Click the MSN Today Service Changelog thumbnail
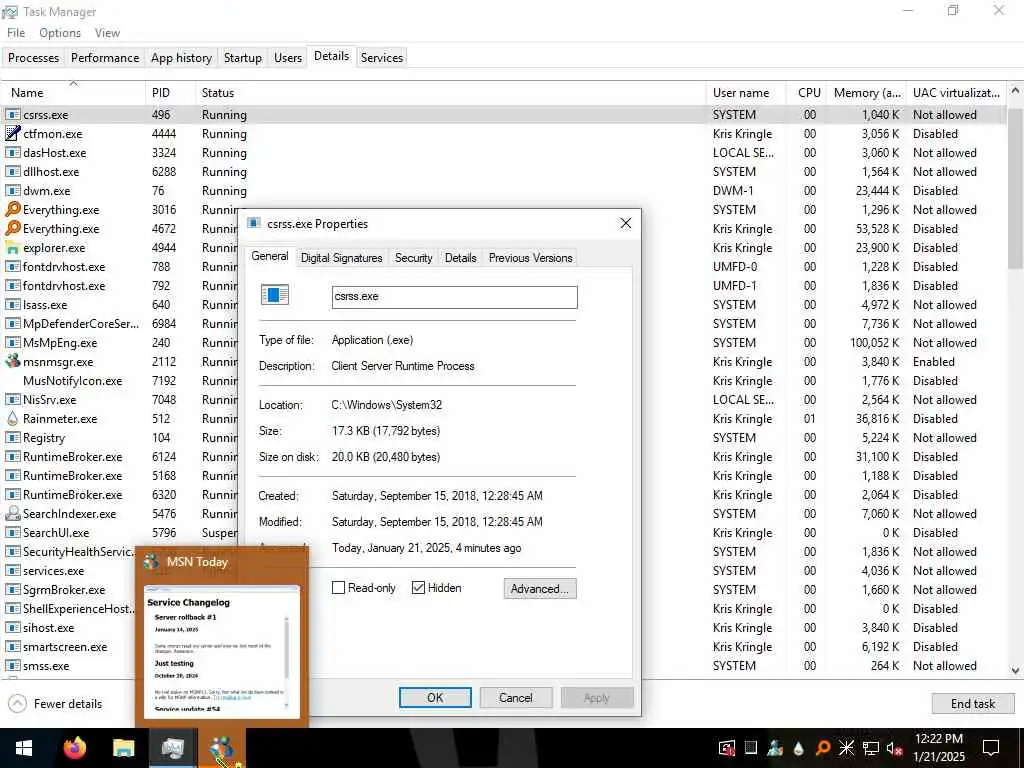Image resolution: width=1024 pixels, height=768 pixels. [222, 651]
